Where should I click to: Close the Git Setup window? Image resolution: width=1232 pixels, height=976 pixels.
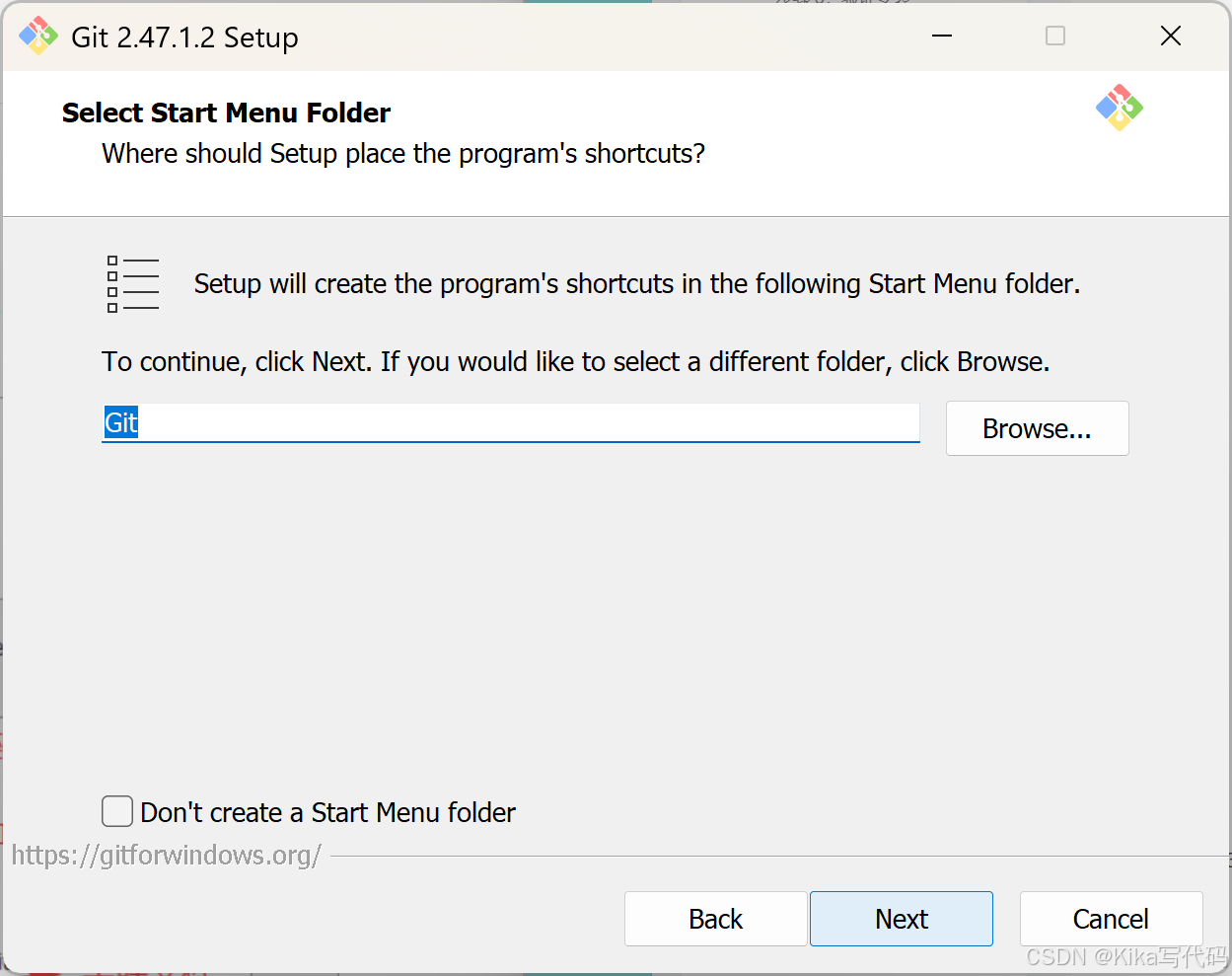pos(1171,37)
